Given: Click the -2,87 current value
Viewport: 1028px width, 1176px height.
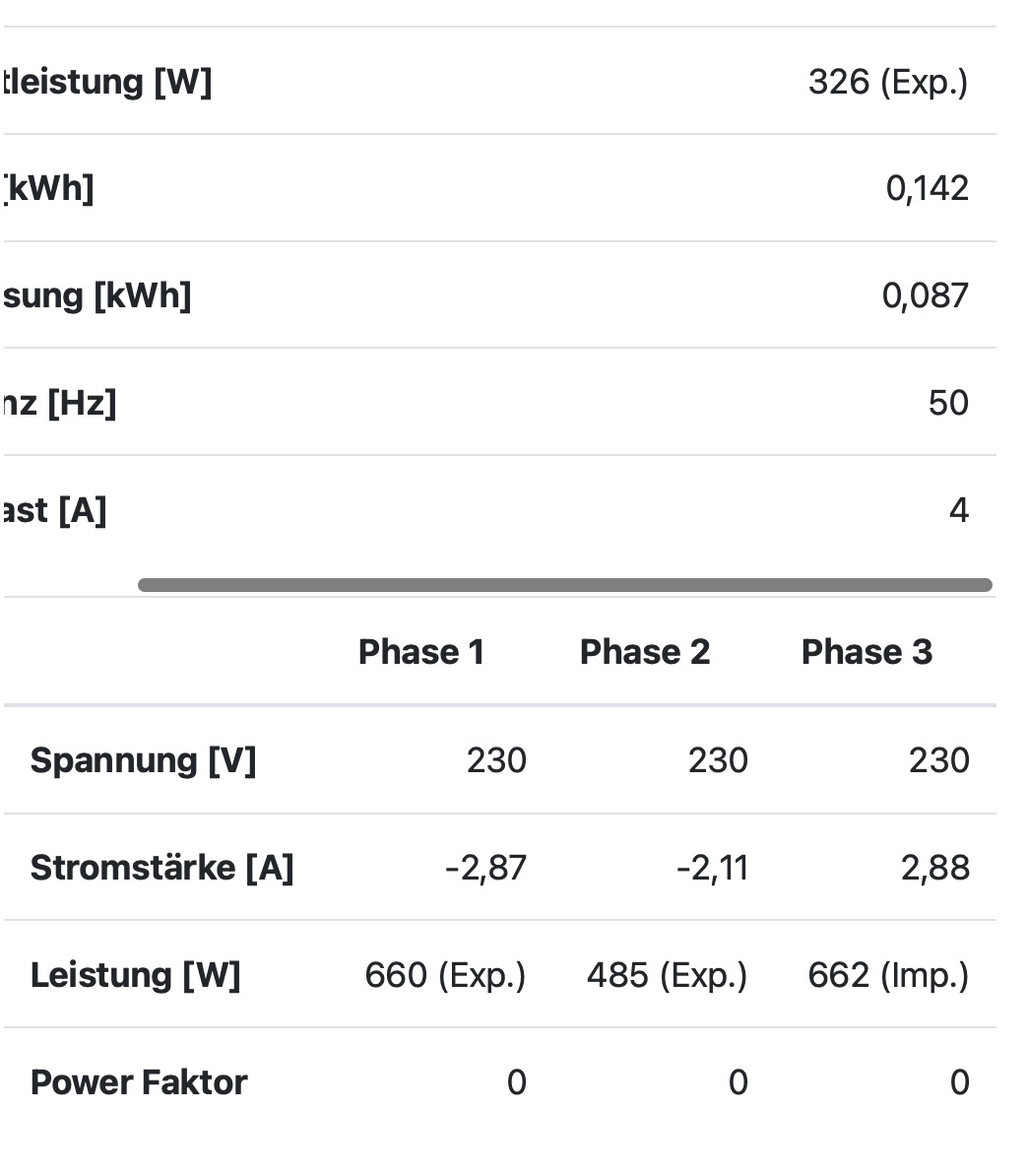Looking at the screenshot, I should click(x=485, y=868).
